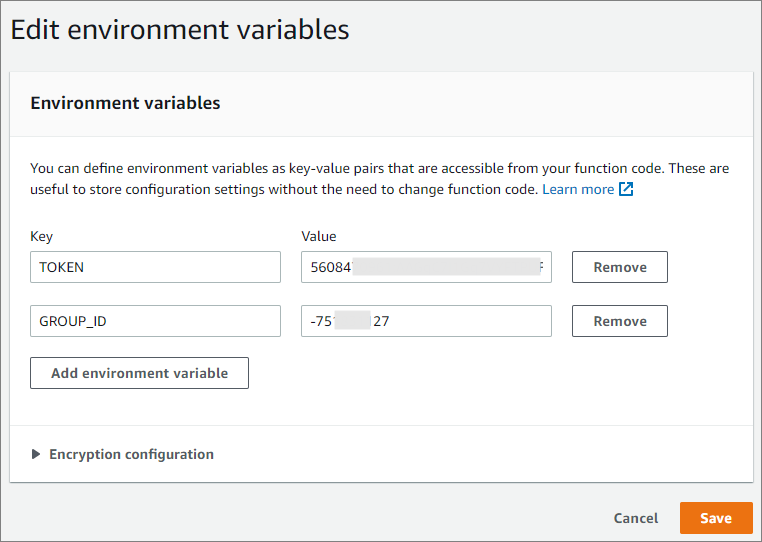Click the Environment variables panel heading

tap(125, 103)
